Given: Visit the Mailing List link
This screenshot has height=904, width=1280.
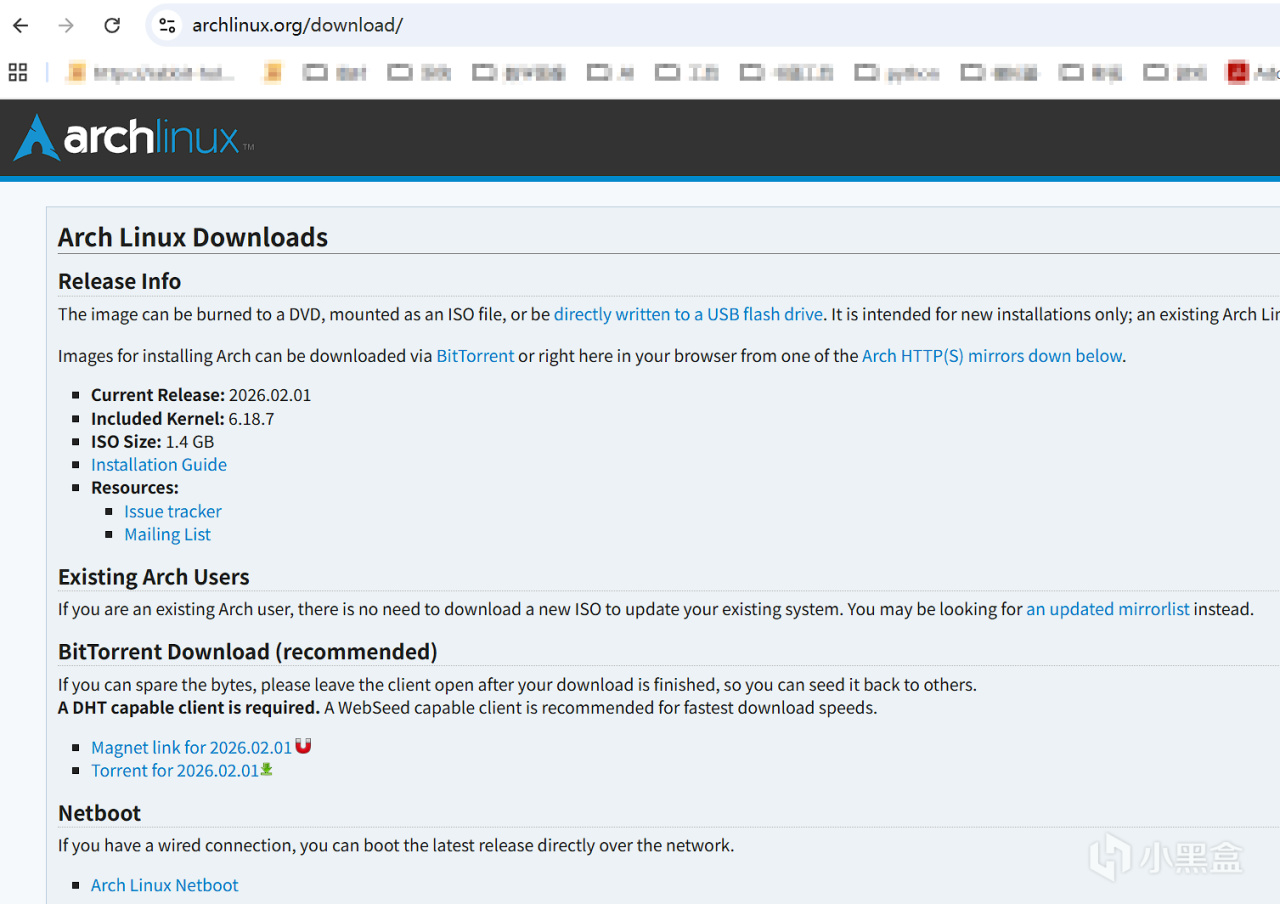Looking at the screenshot, I should (x=167, y=534).
